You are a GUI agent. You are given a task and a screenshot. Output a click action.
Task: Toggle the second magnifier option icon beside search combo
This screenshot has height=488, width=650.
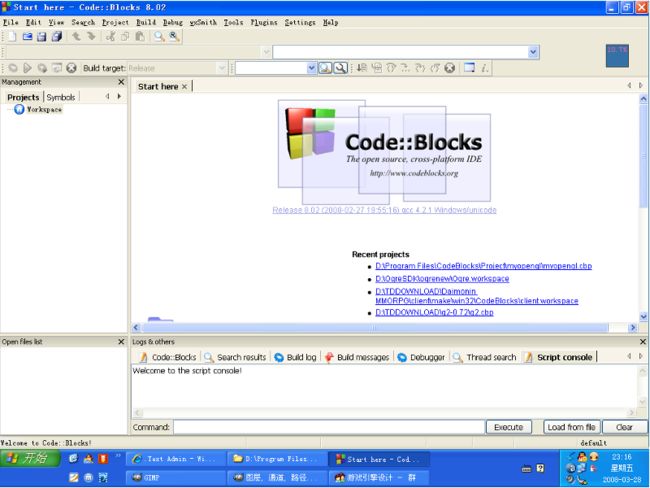[x=340, y=68]
